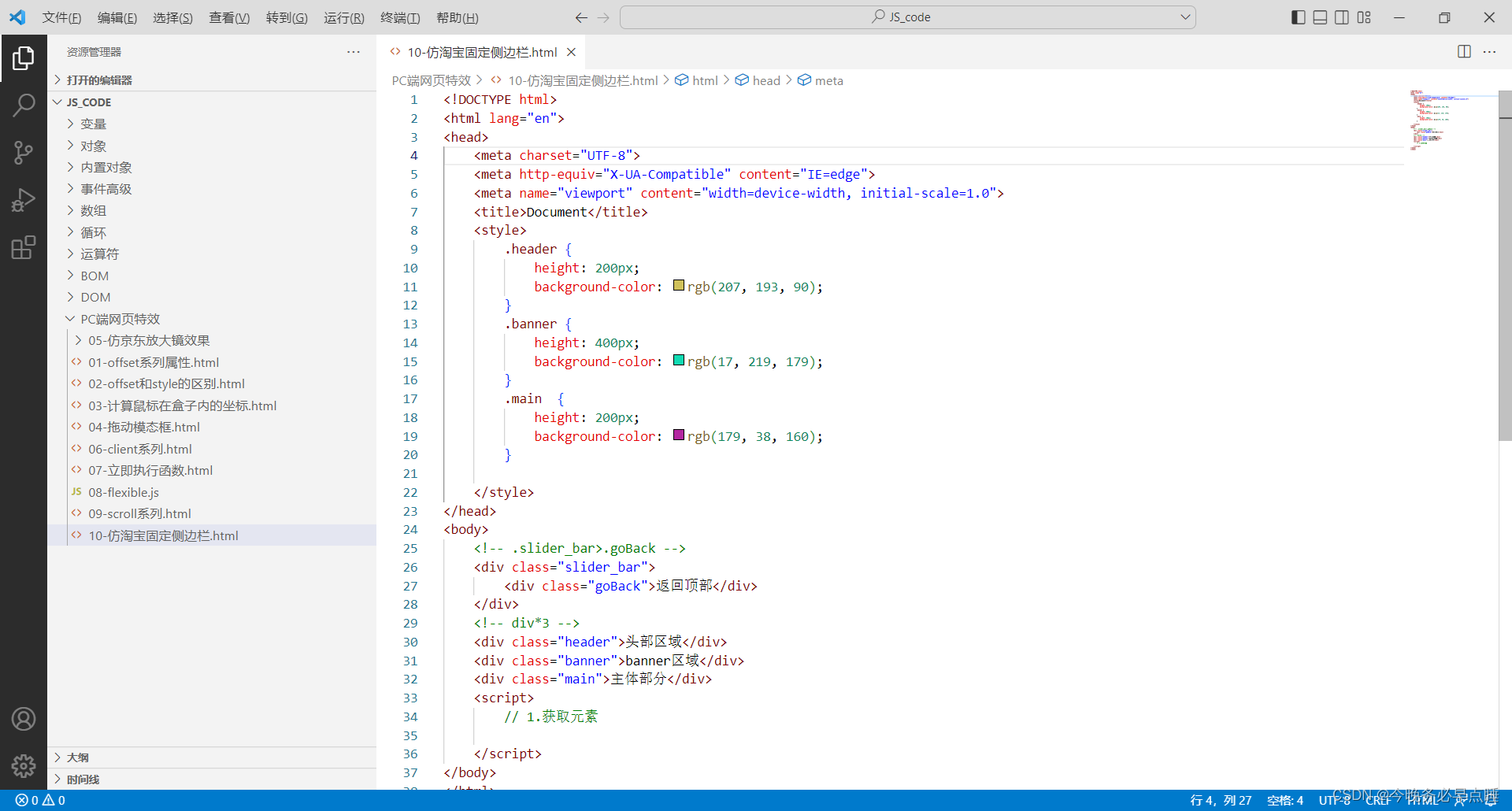Viewport: 1512px width, 811px height.
Task: Click 行 4, 列 27 cursor position
Action: [x=1221, y=800]
